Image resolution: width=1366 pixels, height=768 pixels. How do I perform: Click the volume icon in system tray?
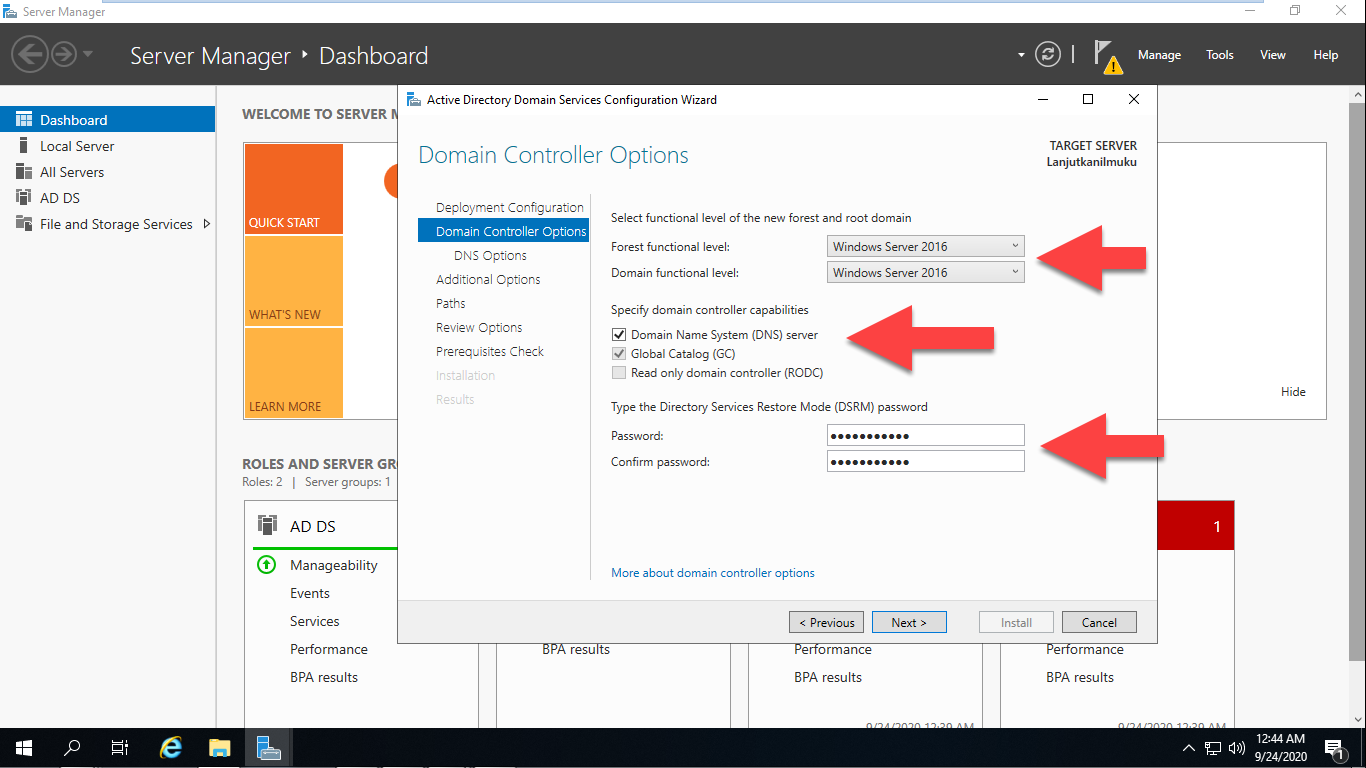pos(1237,747)
